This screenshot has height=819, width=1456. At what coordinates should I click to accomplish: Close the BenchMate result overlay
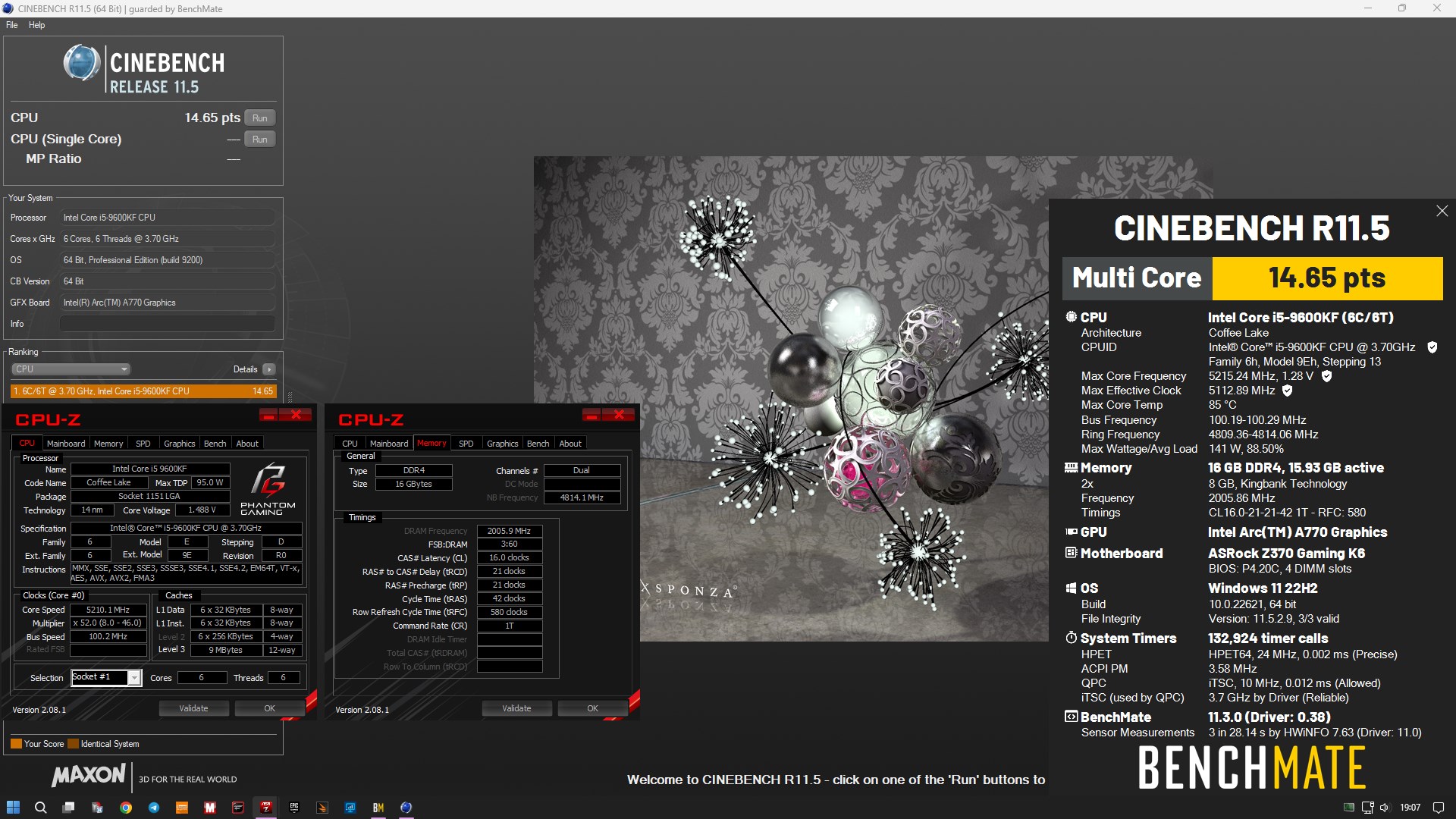1442,211
